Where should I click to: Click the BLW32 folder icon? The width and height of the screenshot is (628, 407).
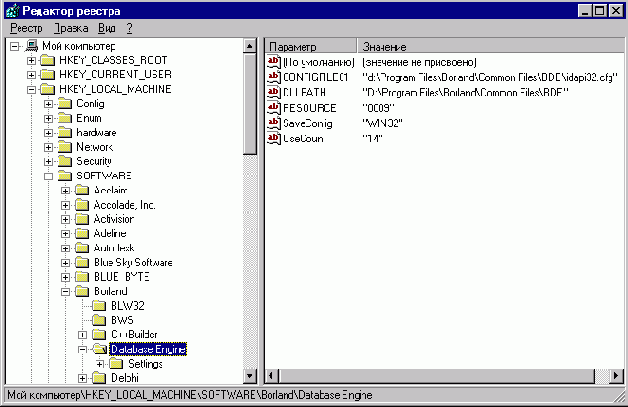[99, 306]
